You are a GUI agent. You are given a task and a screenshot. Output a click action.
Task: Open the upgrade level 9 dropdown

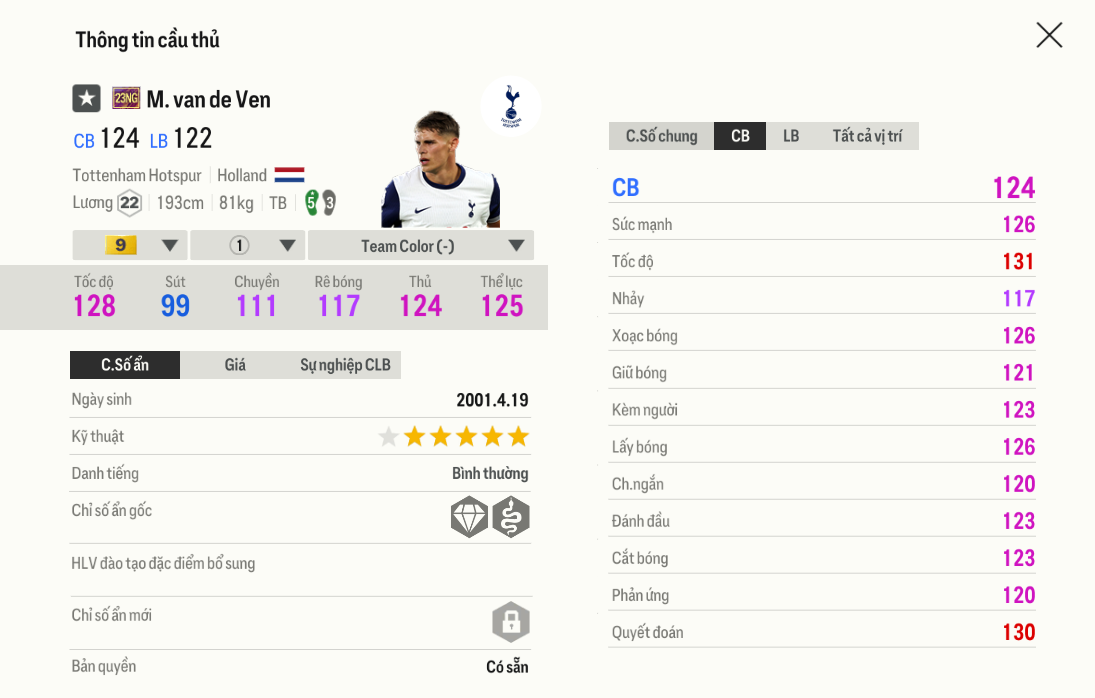(x=130, y=245)
